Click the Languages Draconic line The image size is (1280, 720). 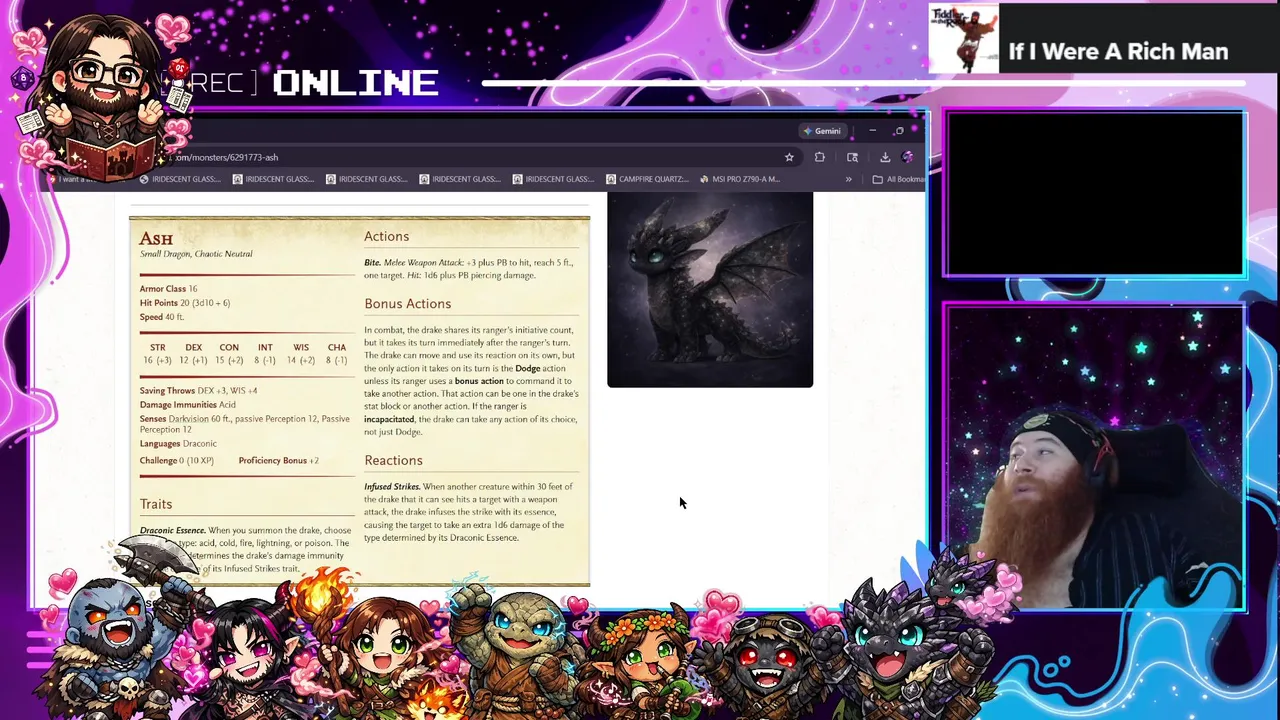(178, 444)
